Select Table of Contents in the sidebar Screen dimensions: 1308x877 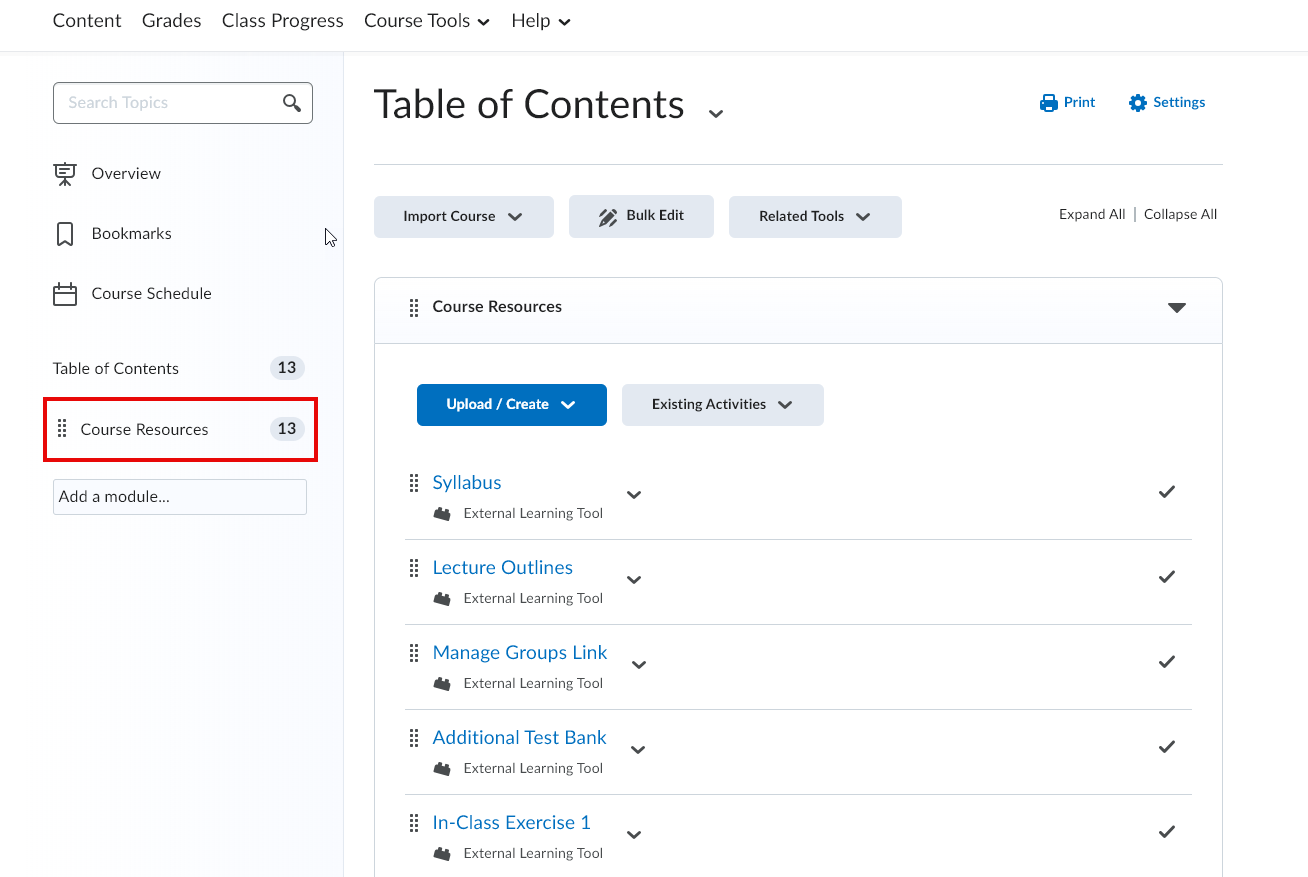tap(116, 369)
